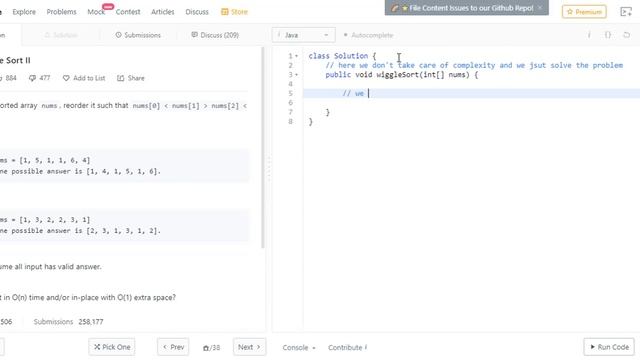Click the curly braces format icon

[x=608, y=35]
